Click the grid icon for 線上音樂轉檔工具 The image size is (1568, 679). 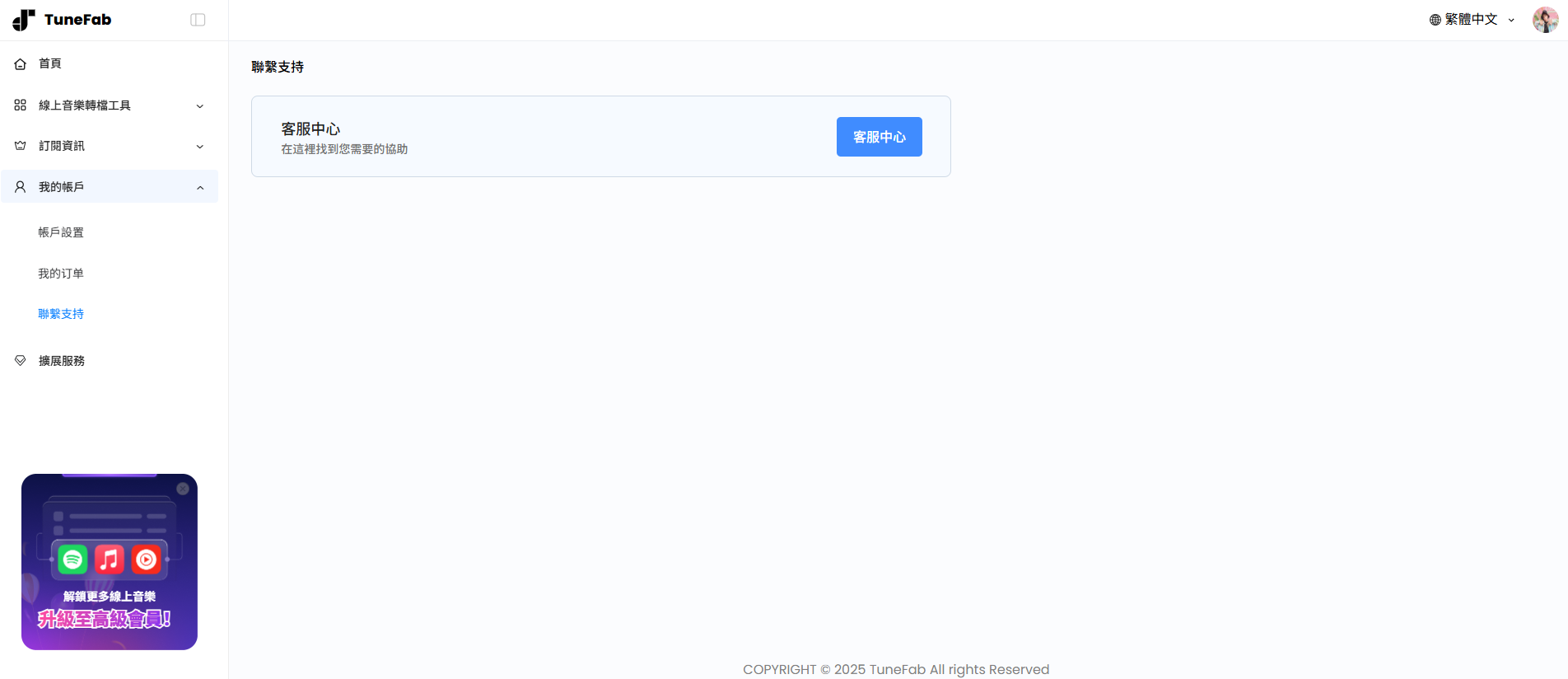21,105
